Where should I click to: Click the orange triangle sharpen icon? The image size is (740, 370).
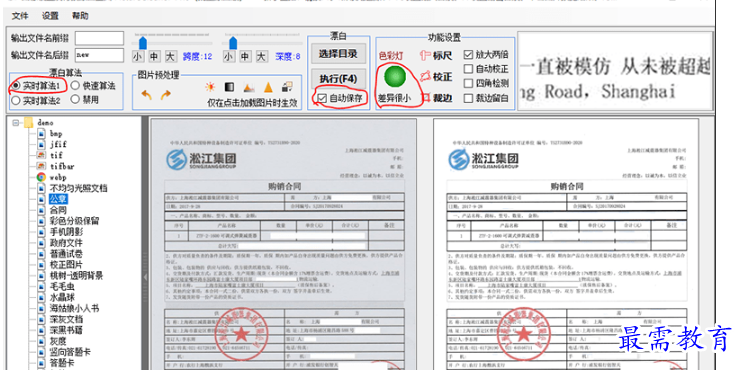coord(268,87)
